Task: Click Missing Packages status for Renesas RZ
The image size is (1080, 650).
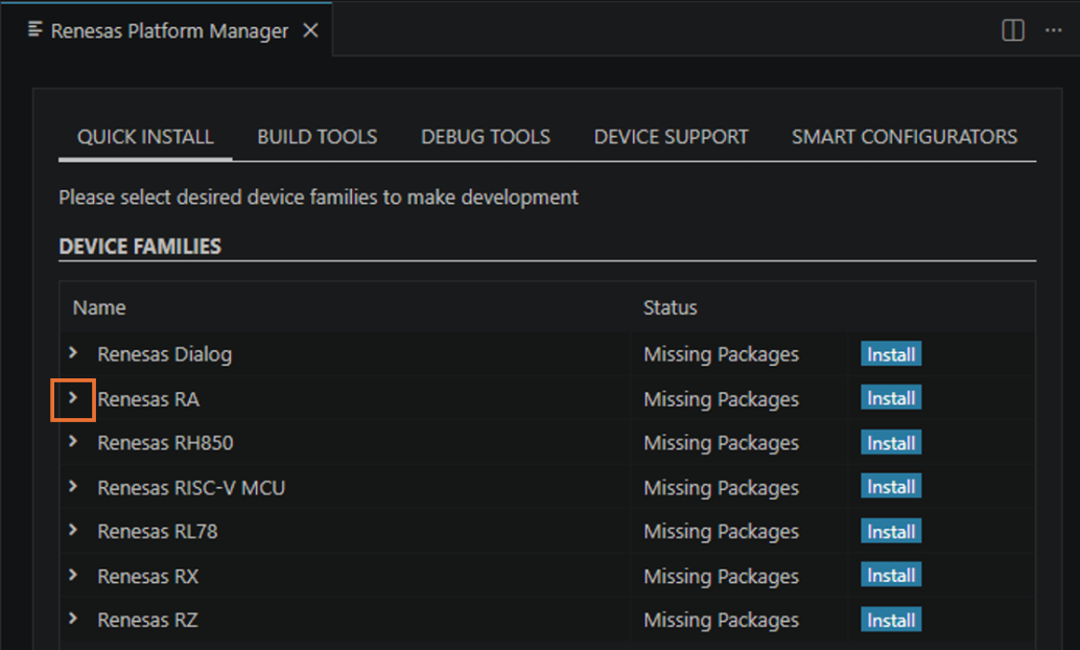Action: coord(721,620)
